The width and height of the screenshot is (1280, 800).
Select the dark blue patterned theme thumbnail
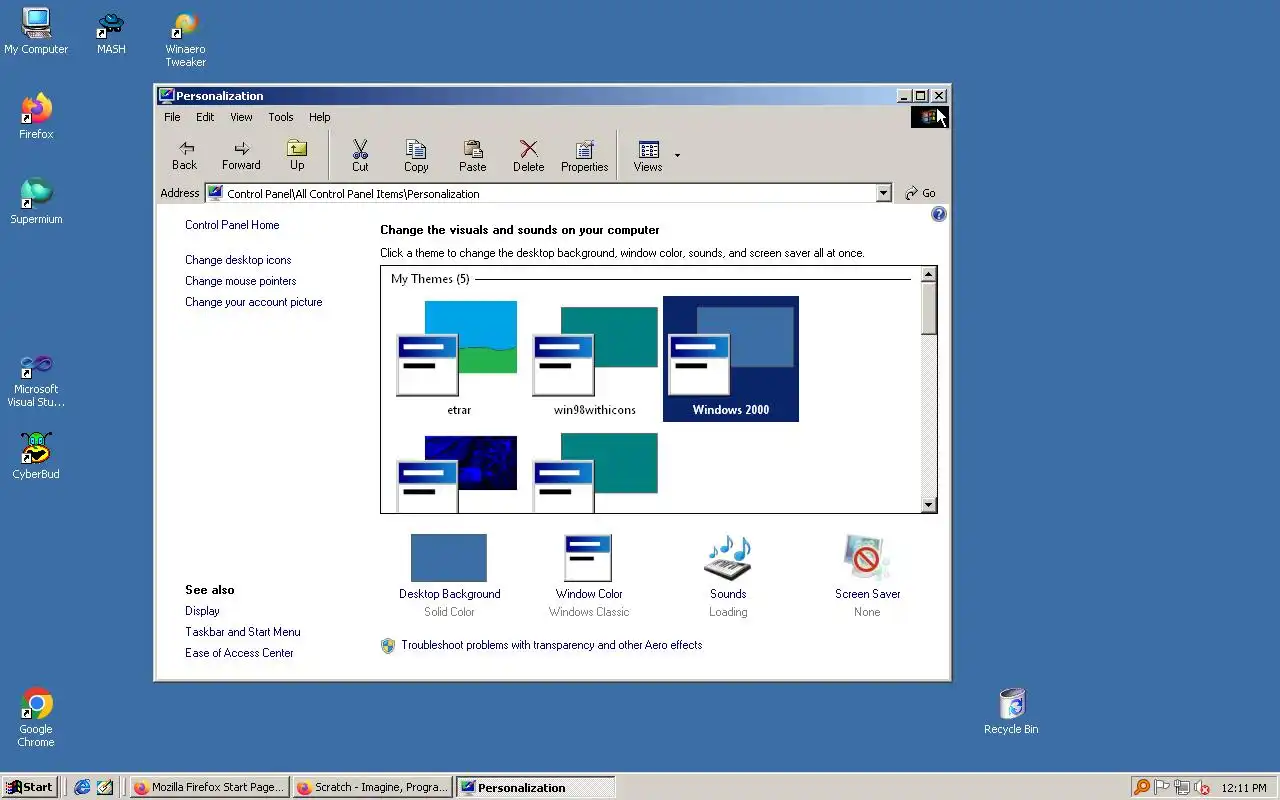[458, 473]
